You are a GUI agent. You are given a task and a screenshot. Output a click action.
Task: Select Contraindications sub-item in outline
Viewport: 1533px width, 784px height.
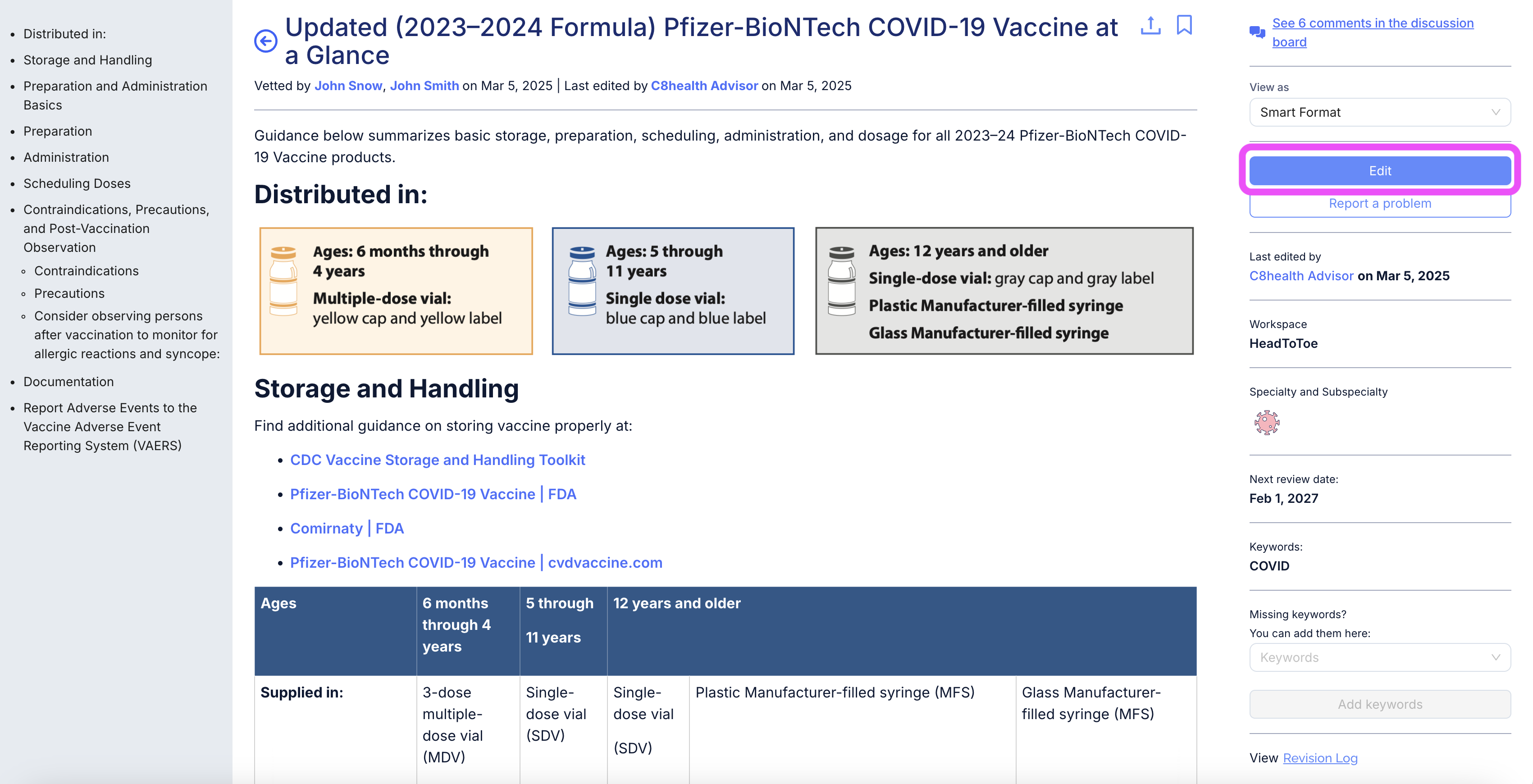coord(86,271)
